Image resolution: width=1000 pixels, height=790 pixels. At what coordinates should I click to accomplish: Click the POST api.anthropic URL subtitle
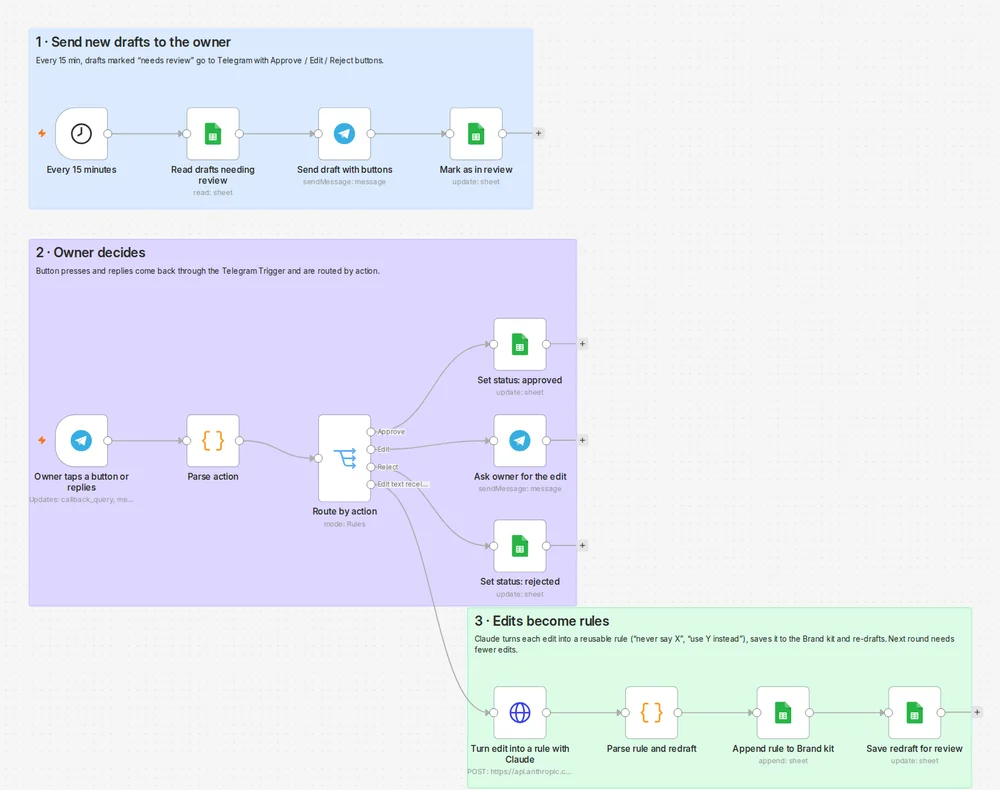click(520, 772)
